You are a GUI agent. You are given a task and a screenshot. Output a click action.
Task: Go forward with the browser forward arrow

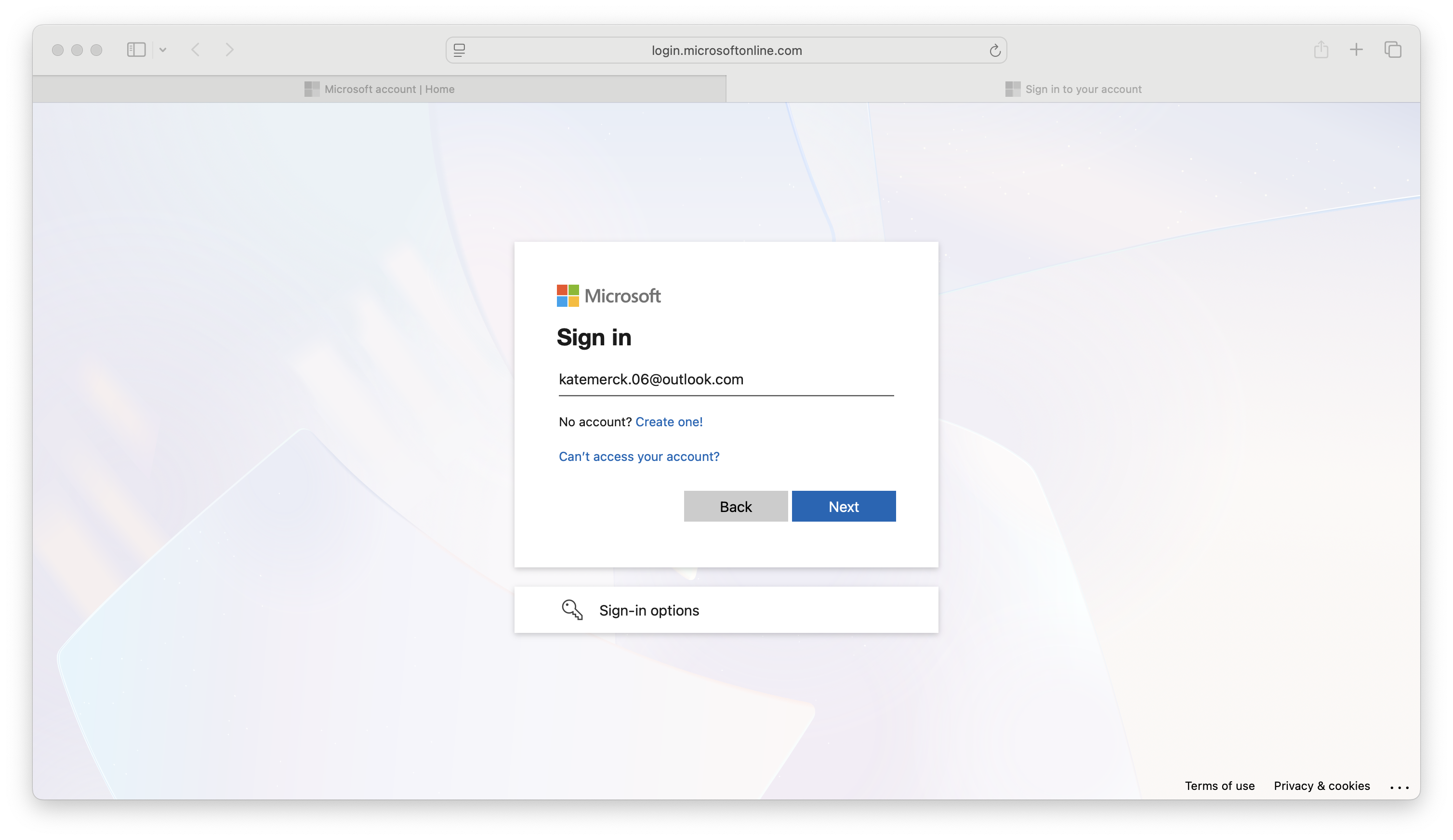[229, 50]
